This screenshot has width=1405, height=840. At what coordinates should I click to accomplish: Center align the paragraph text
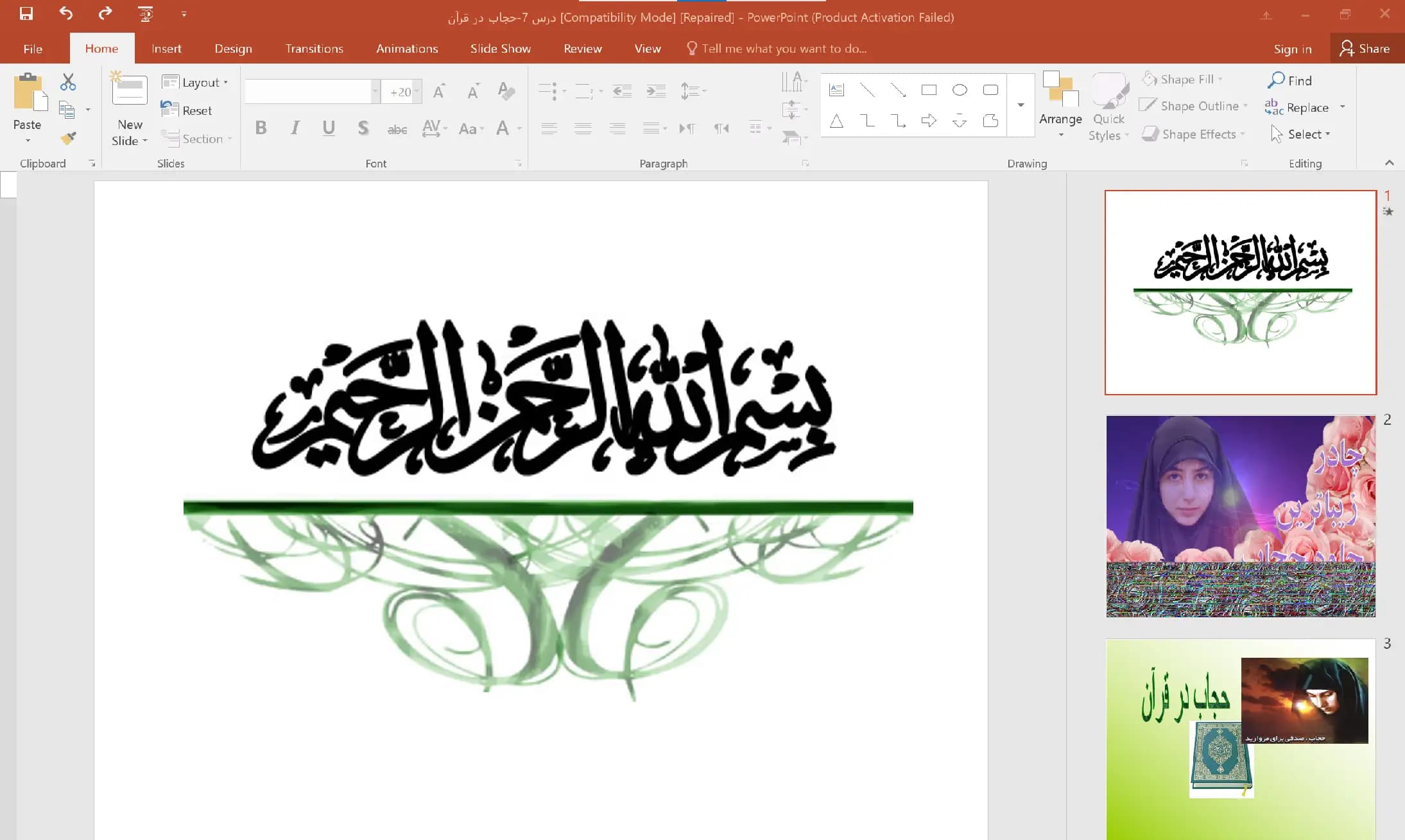pos(583,128)
